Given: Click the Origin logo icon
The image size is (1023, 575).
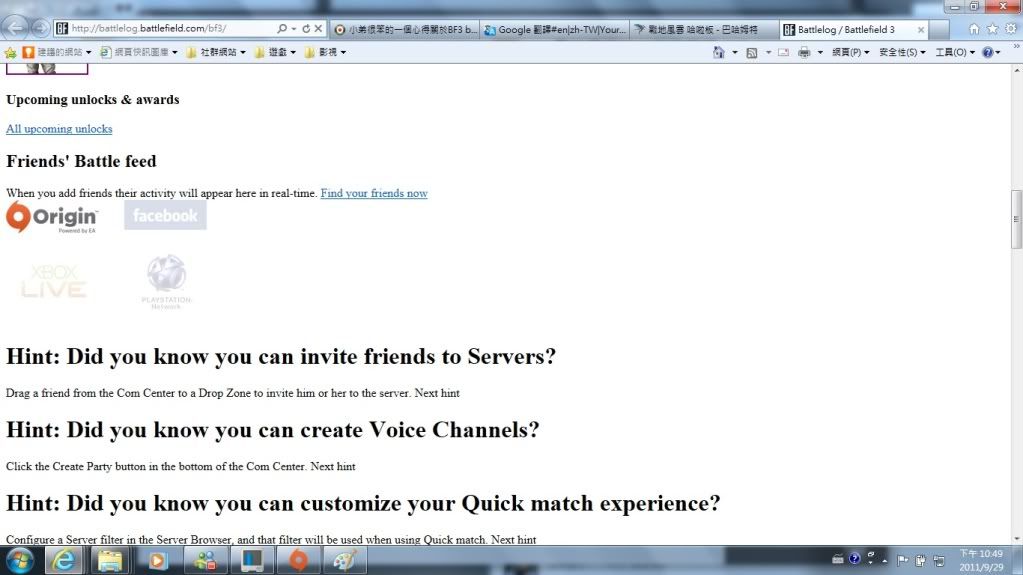Looking at the screenshot, I should coord(51,217).
